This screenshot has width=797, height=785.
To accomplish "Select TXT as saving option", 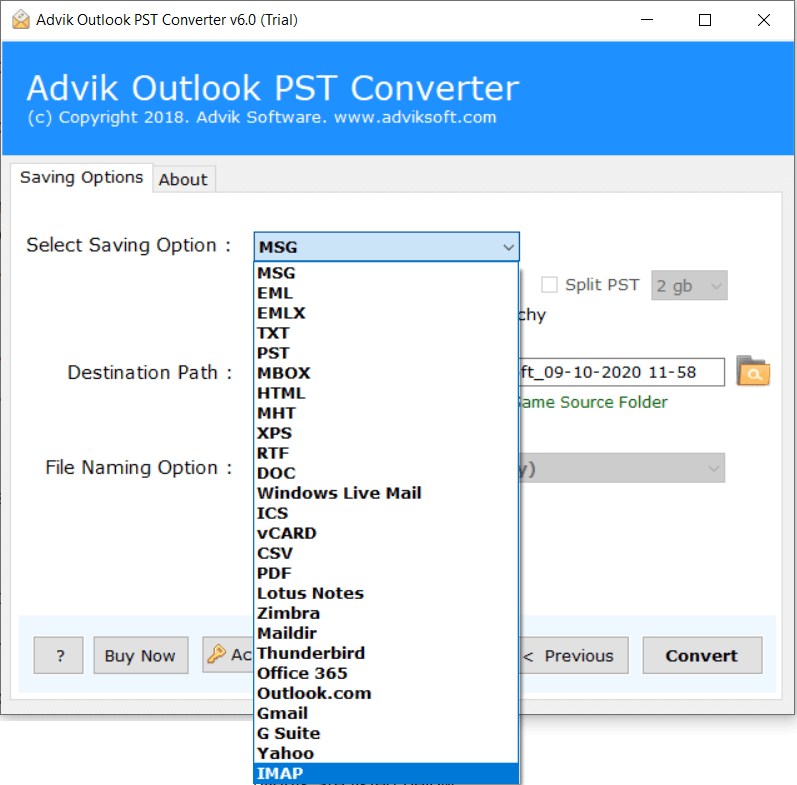I will 386,333.
